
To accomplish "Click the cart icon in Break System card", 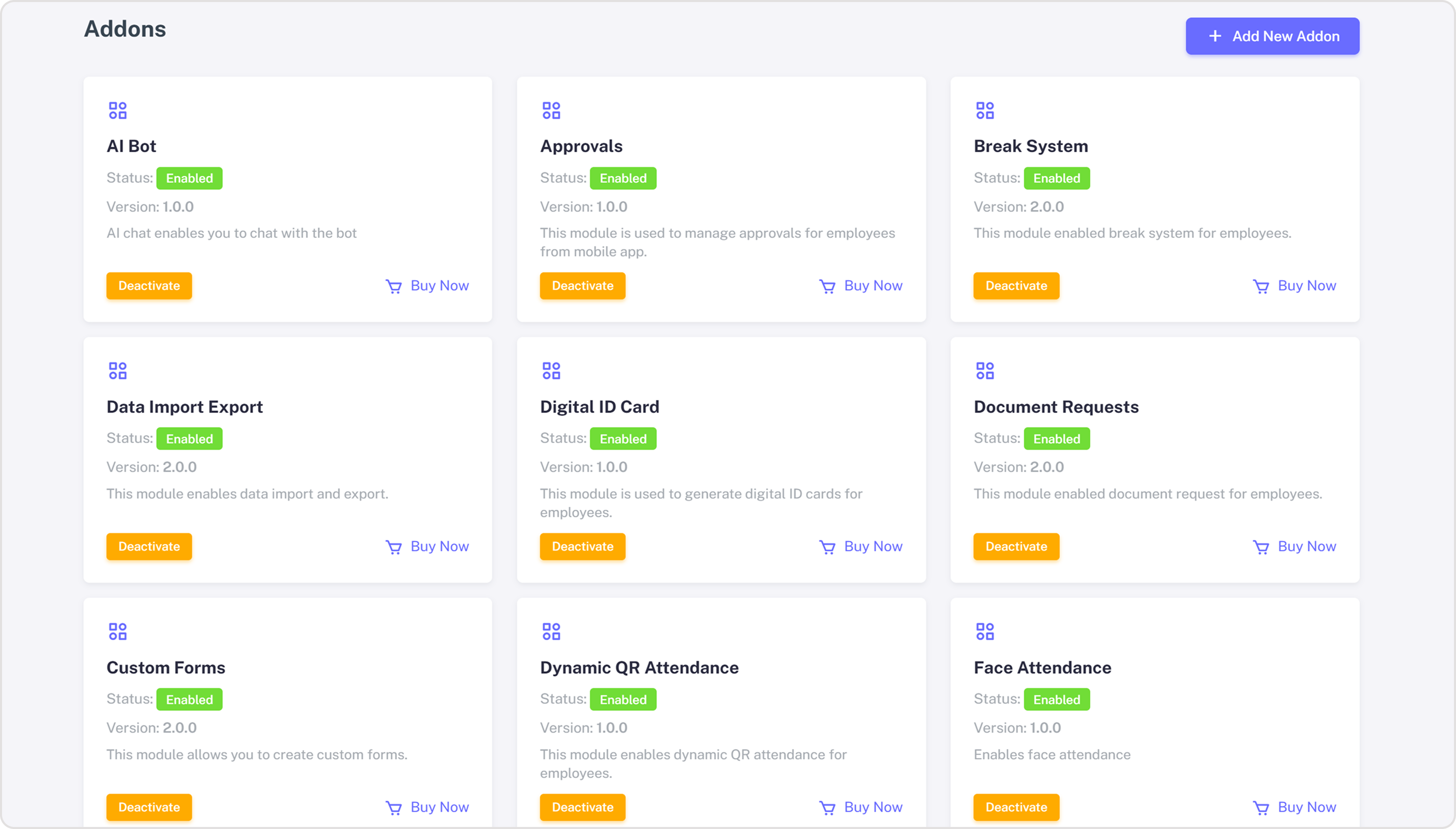I will pyautogui.click(x=1260, y=286).
